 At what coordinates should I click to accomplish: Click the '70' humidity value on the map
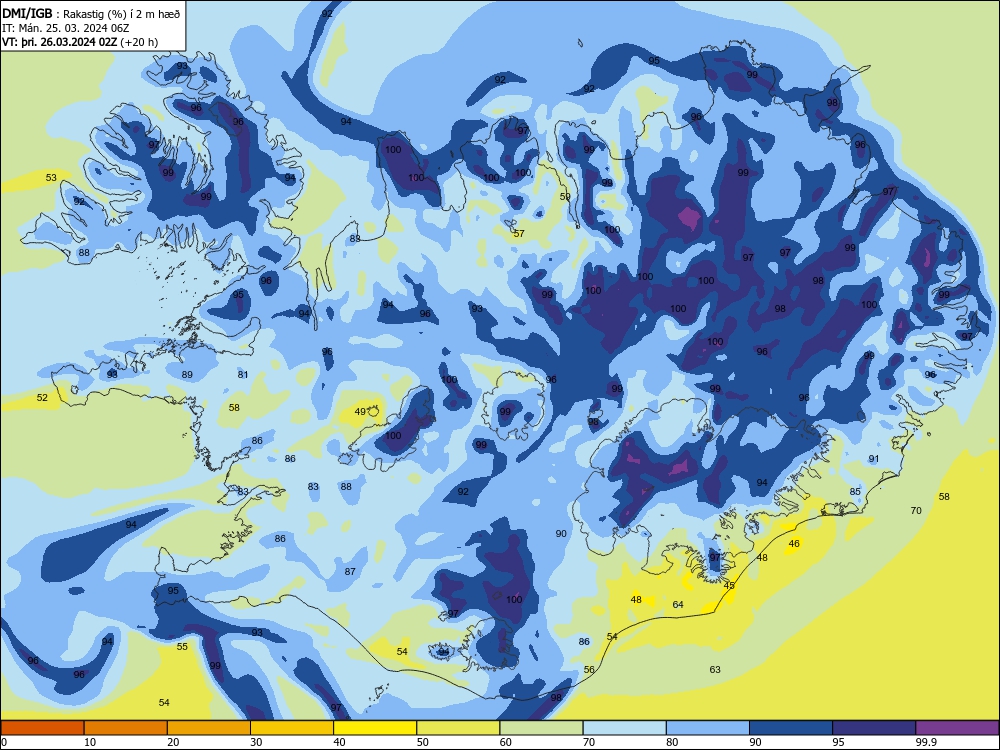(x=916, y=510)
